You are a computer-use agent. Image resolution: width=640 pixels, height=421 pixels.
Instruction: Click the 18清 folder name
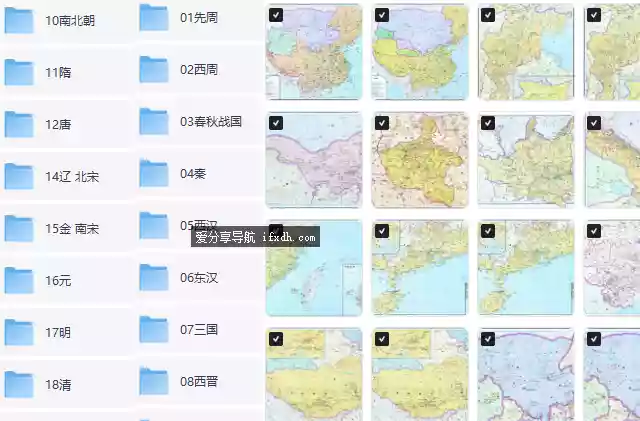point(58,385)
